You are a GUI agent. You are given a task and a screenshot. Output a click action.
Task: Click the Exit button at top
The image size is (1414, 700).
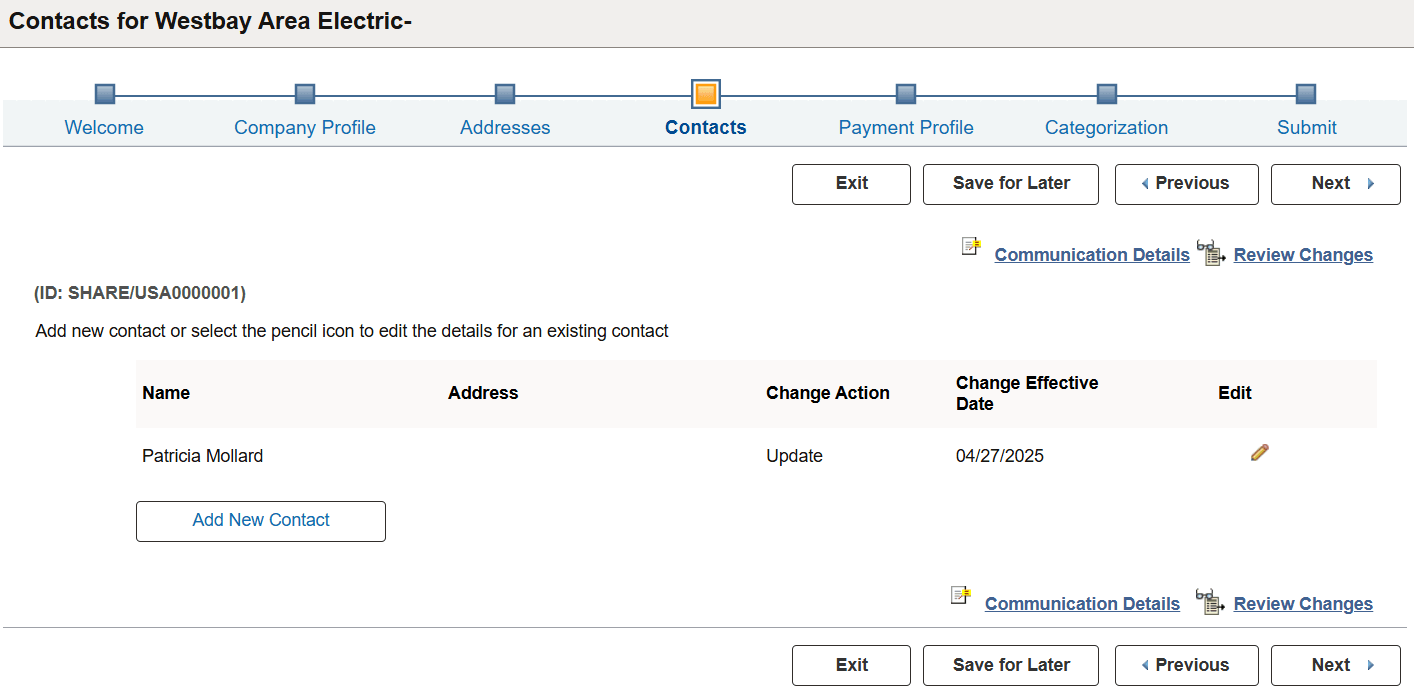click(851, 184)
